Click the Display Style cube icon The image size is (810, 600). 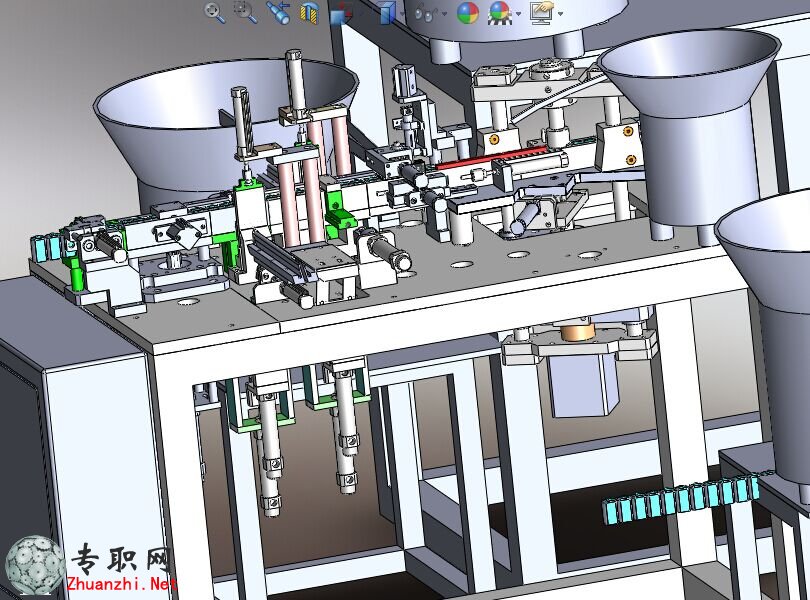point(387,12)
